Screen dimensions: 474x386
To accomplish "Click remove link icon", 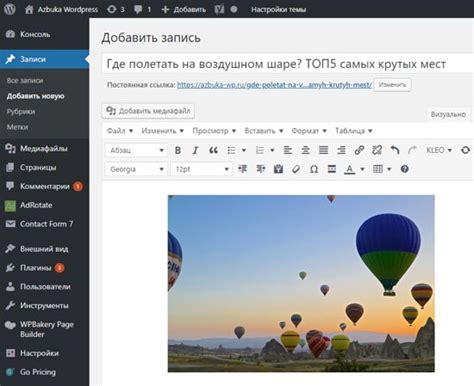I will pos(377,150).
